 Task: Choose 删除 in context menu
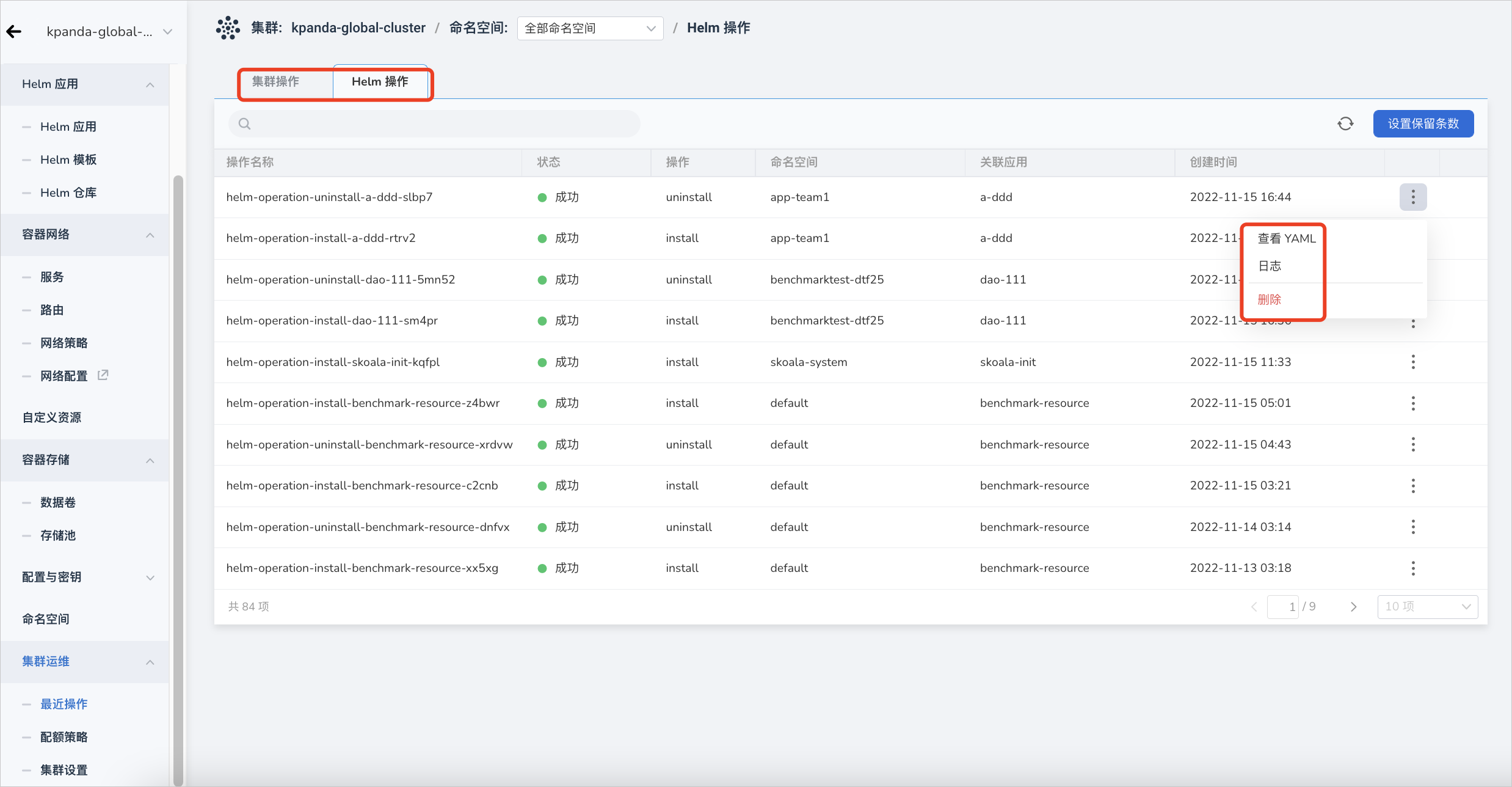point(1270,299)
